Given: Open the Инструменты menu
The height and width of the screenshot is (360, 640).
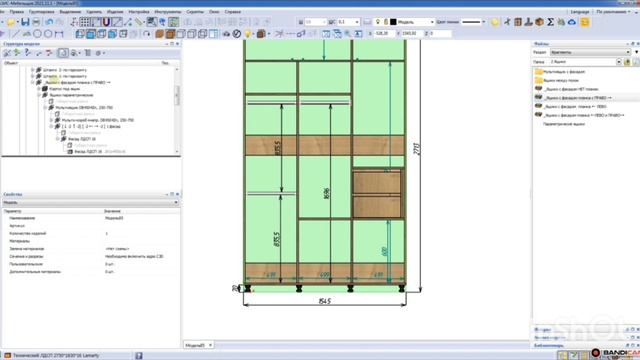Looking at the screenshot, I should (x=168, y=12).
